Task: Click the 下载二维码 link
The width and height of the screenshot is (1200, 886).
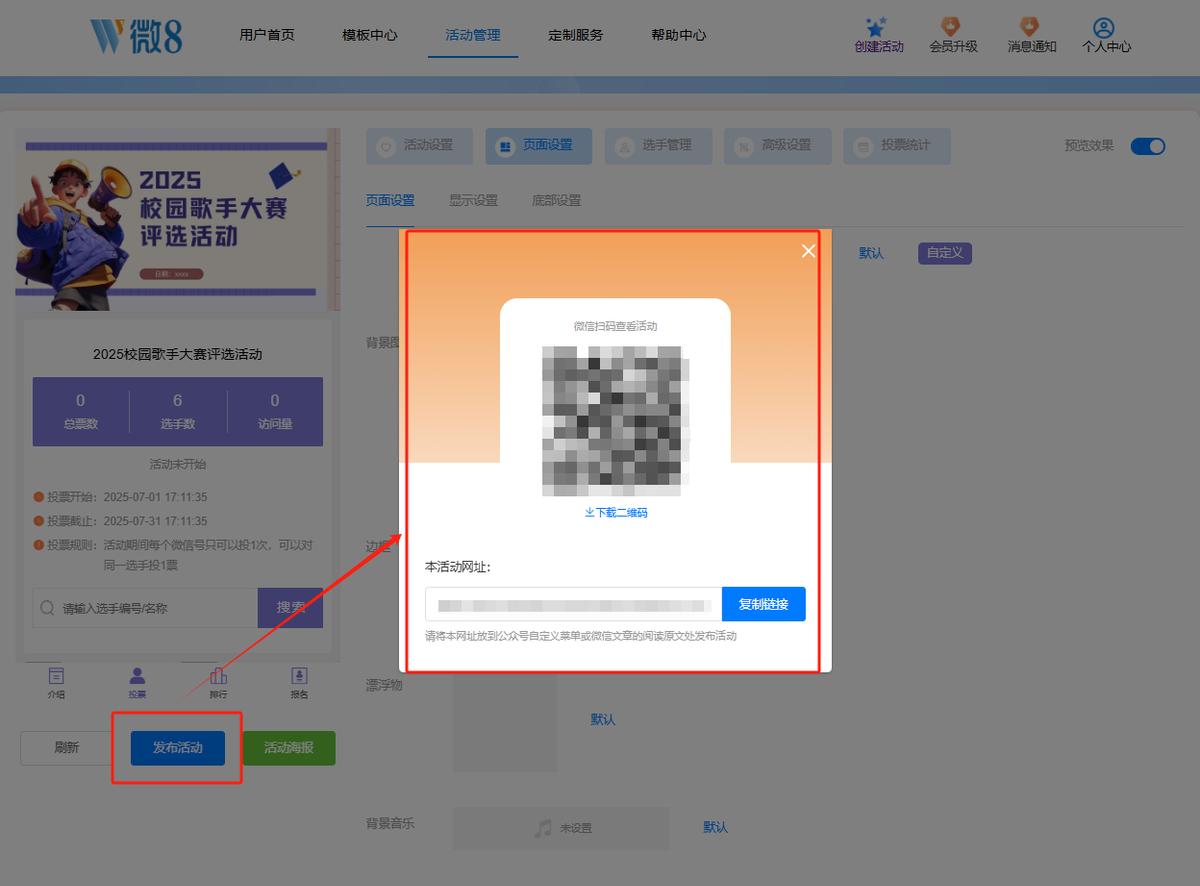Action: click(616, 513)
